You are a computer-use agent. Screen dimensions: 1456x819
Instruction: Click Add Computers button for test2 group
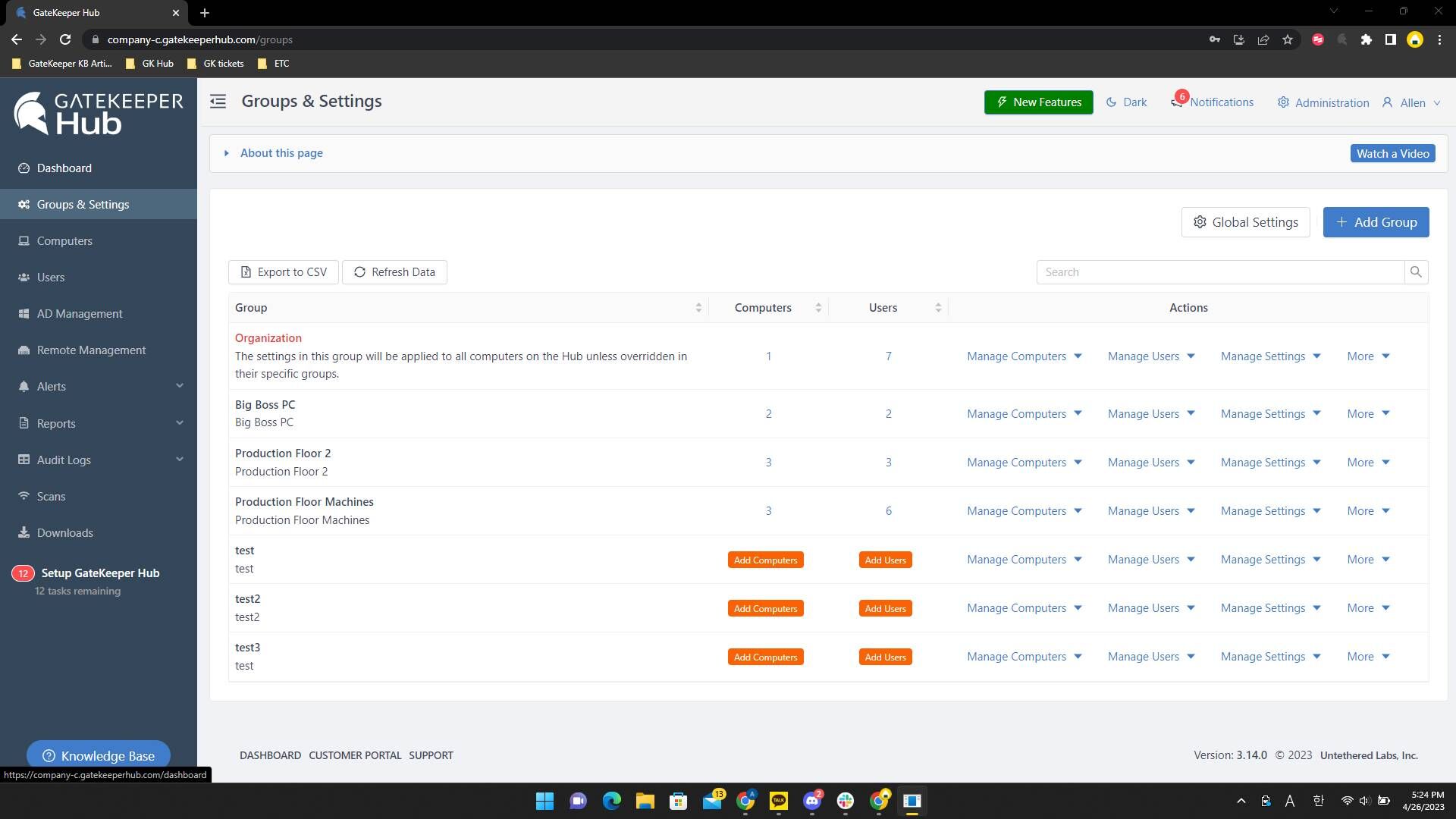765,608
